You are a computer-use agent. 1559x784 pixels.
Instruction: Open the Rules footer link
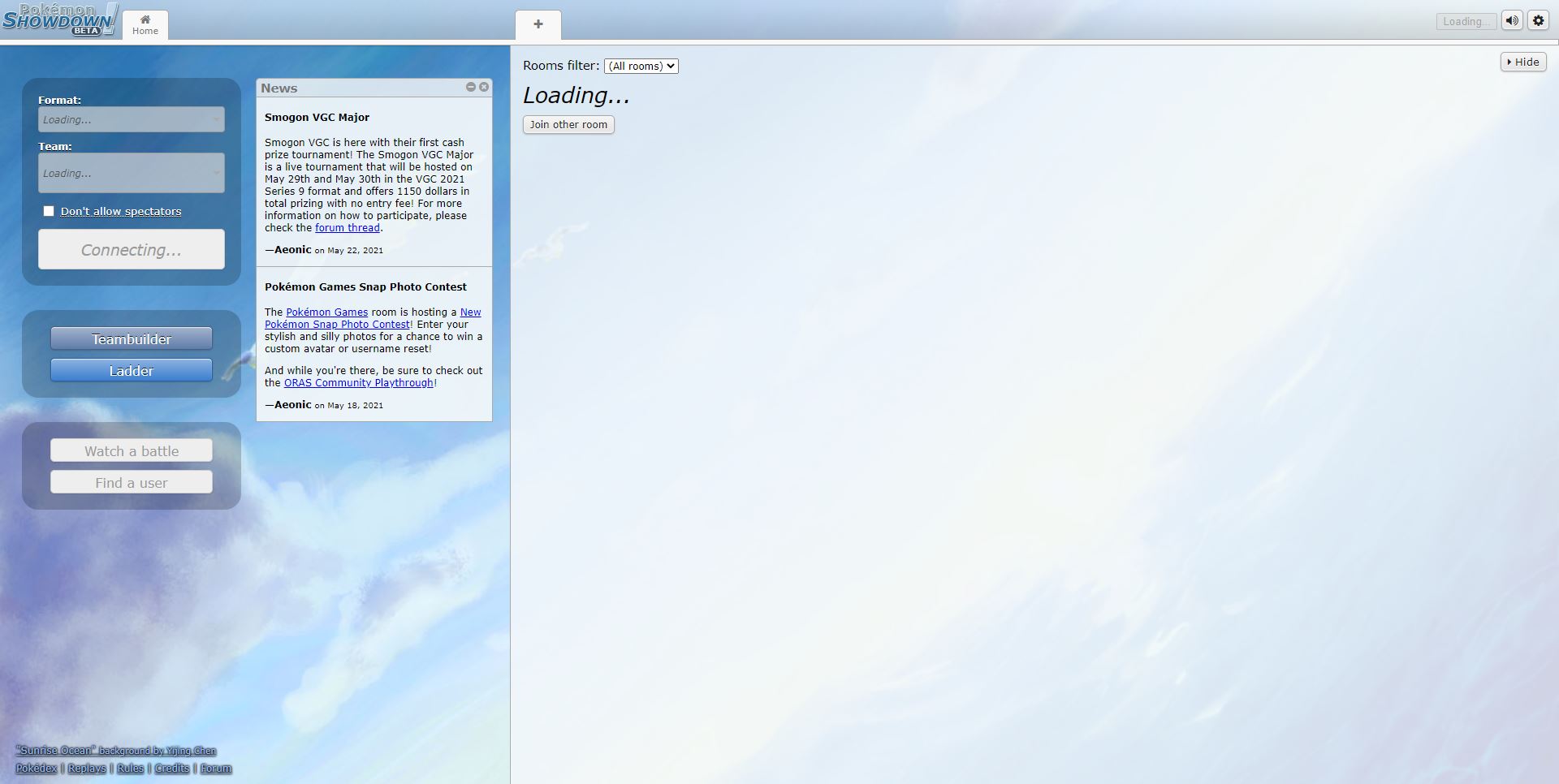(130, 769)
